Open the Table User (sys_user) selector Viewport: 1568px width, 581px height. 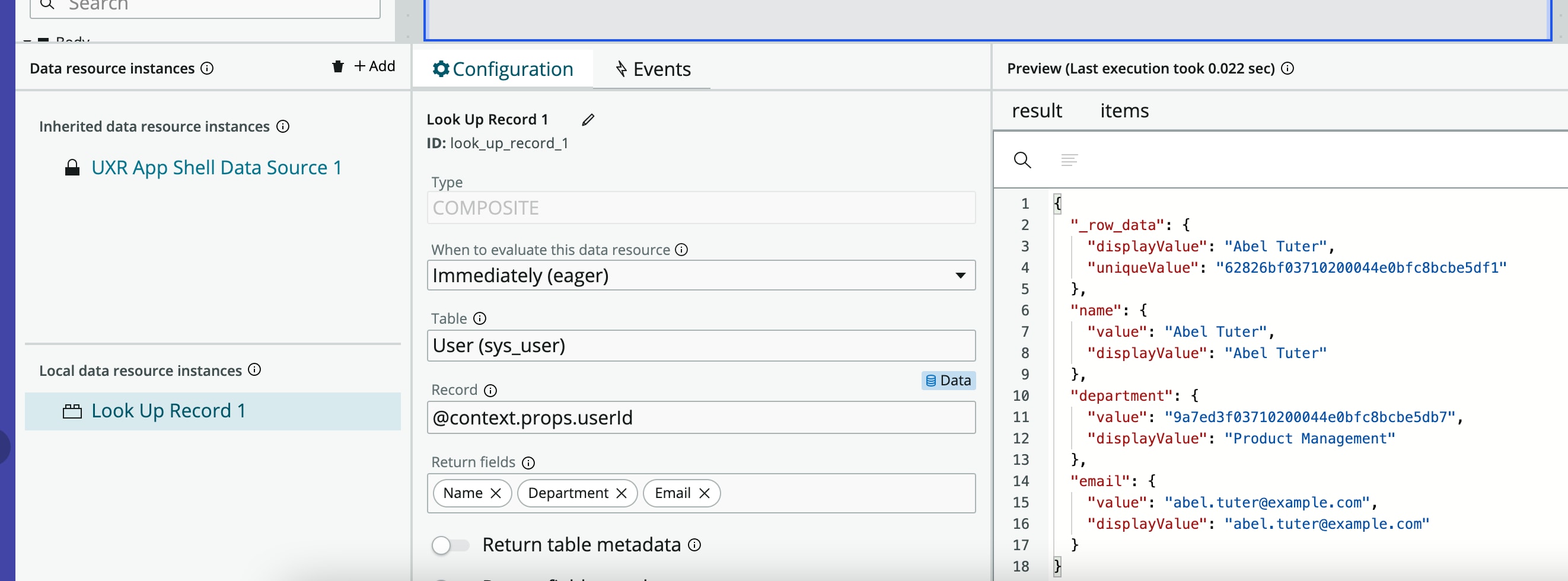[700, 346]
